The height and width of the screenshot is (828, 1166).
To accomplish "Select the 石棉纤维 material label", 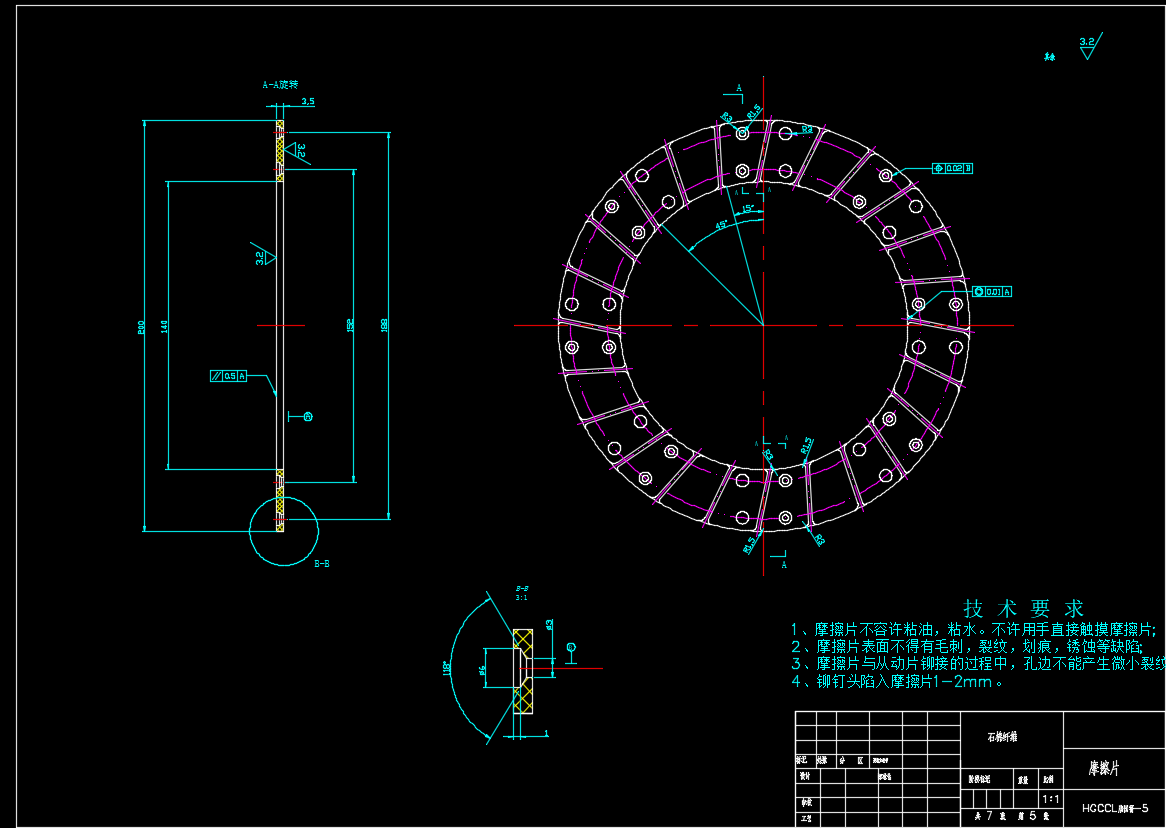I will [x=1001, y=737].
